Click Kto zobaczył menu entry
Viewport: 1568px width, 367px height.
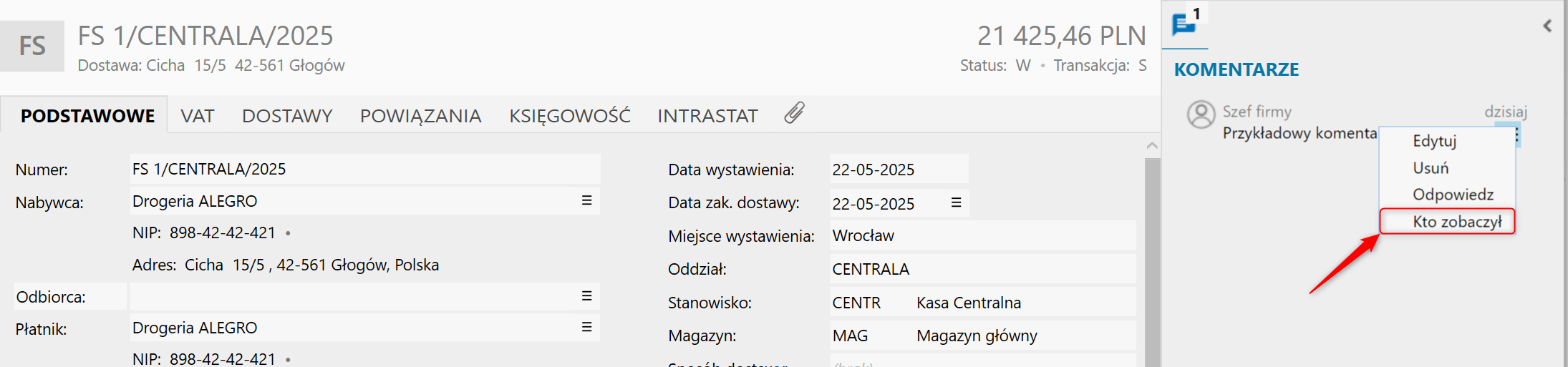pyautogui.click(x=1456, y=222)
